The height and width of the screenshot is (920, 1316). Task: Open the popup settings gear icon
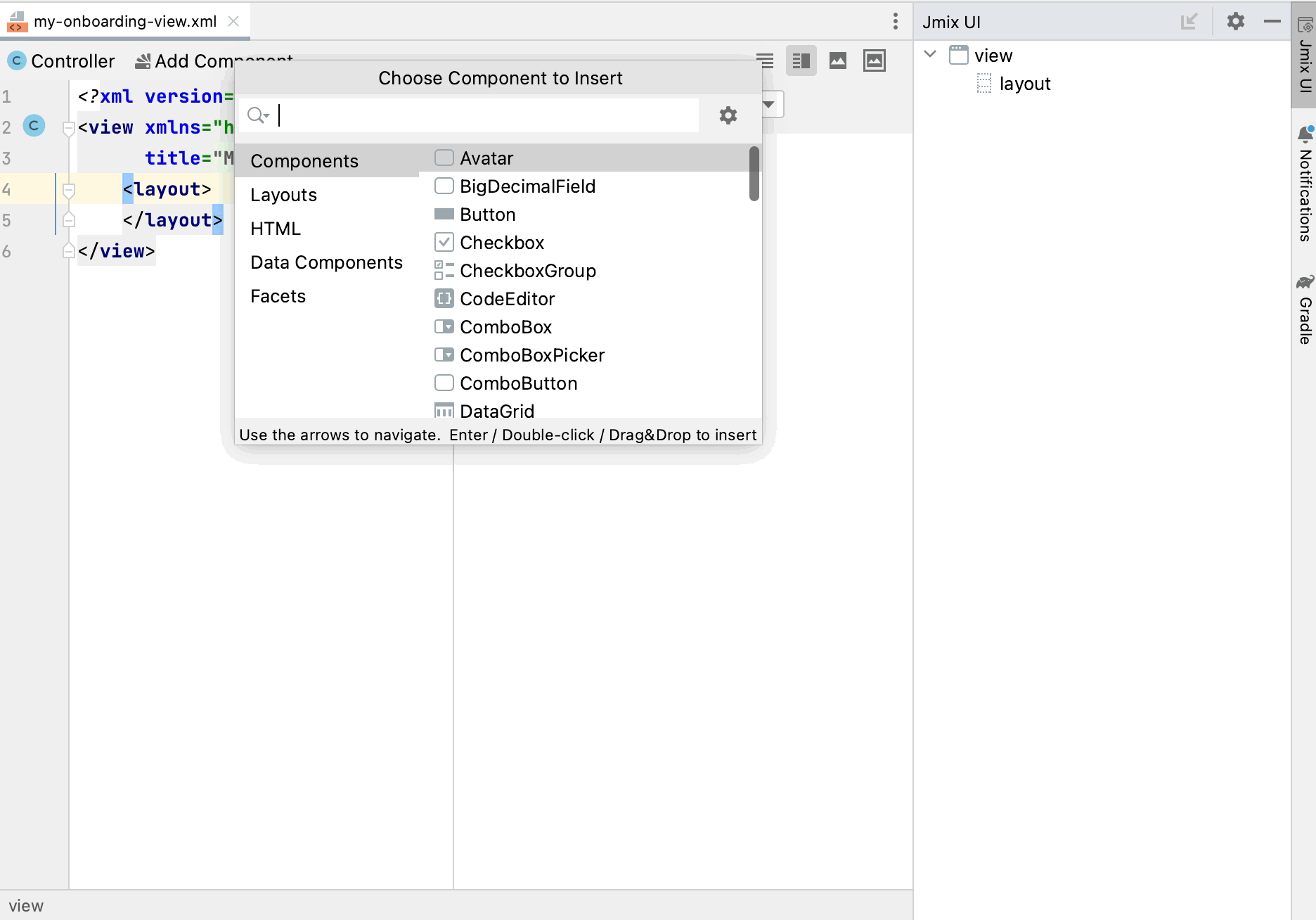[728, 115]
